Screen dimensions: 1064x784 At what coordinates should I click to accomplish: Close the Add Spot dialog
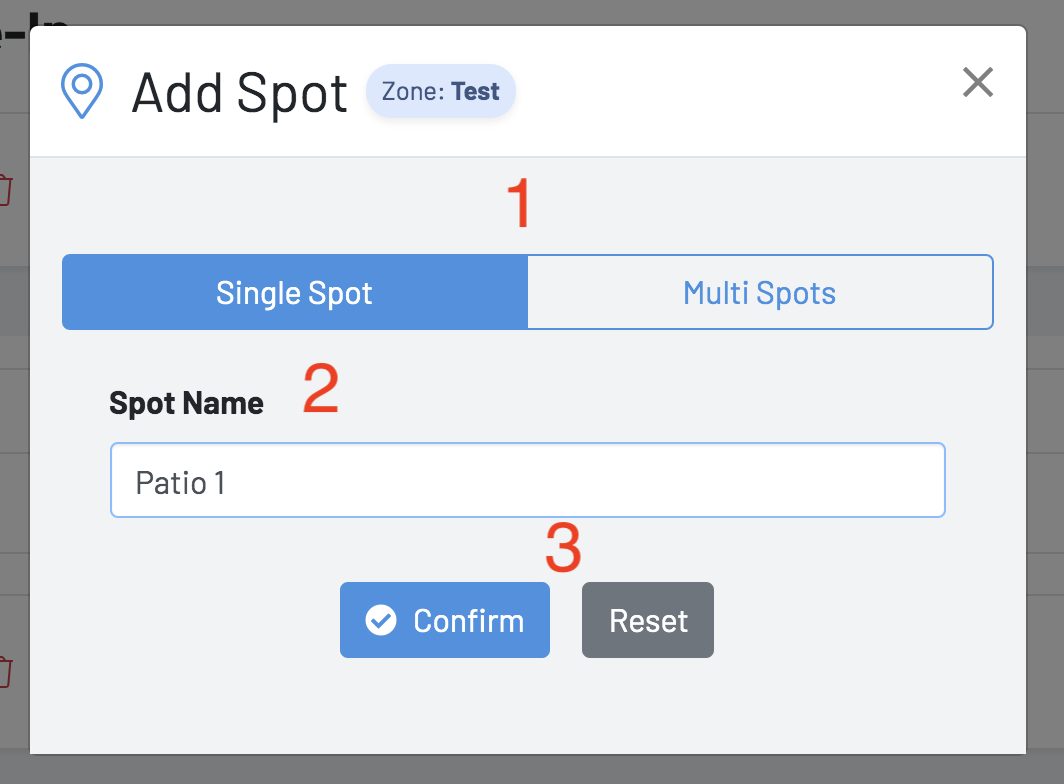tap(977, 82)
